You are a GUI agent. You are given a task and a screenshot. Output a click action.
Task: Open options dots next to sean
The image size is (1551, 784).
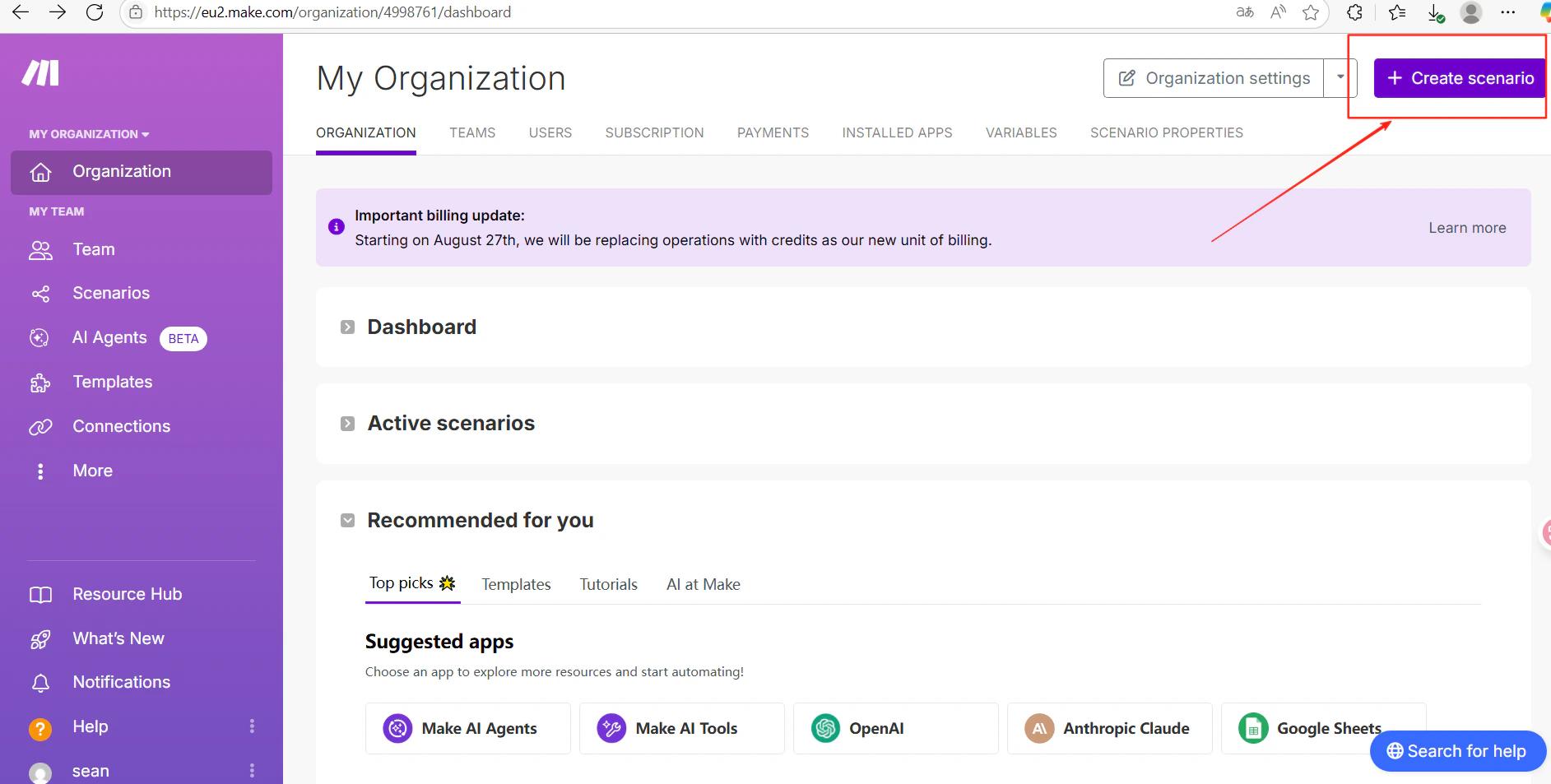(252, 771)
